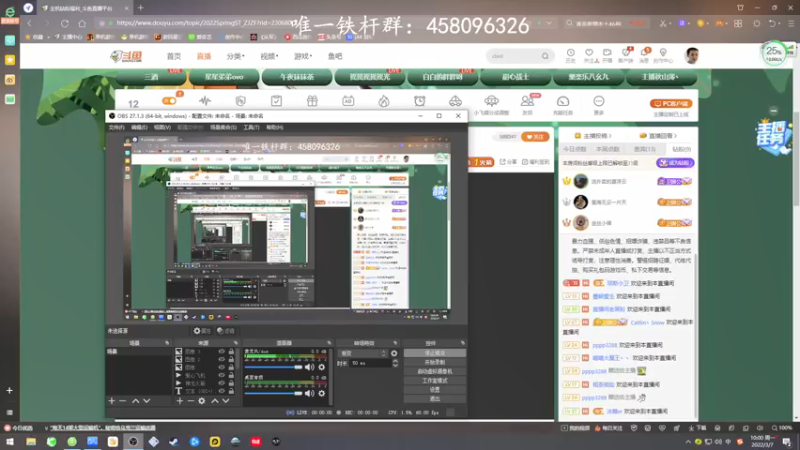Open OBS icon in Windows taskbar
The height and width of the screenshot is (450, 800).
[x=133, y=441]
